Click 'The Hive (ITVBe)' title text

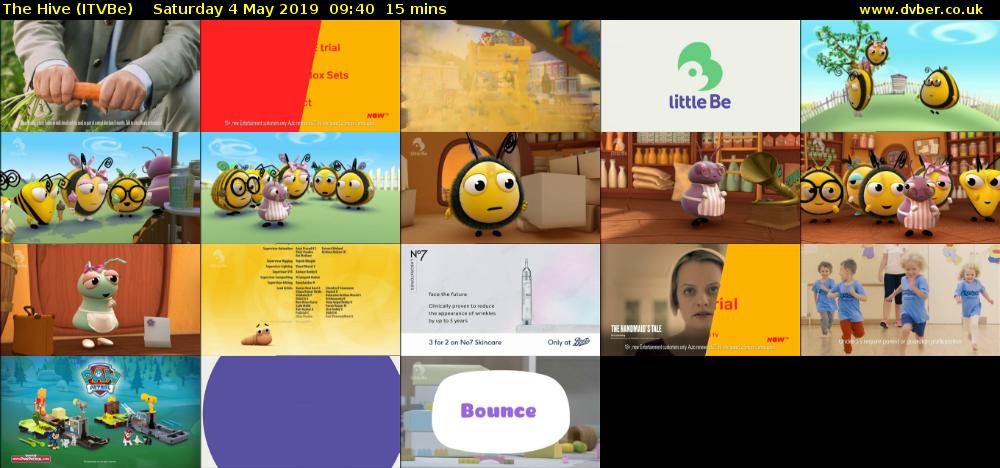68,10
